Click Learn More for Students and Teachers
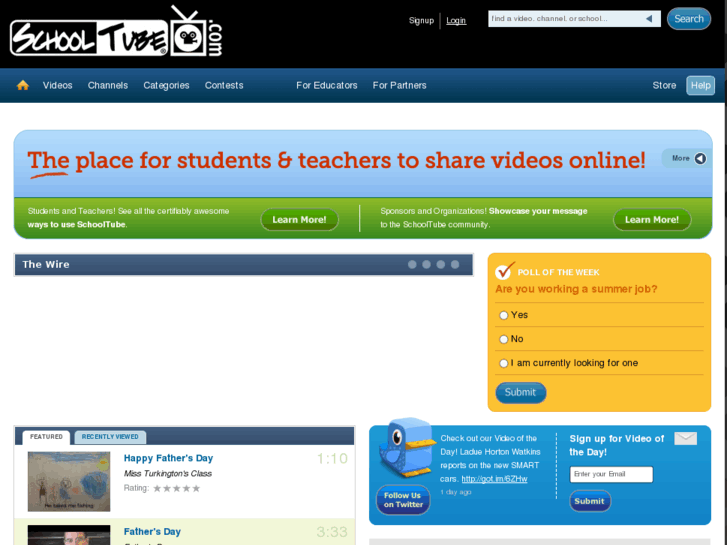The width and height of the screenshot is (727, 545). tap(300, 219)
